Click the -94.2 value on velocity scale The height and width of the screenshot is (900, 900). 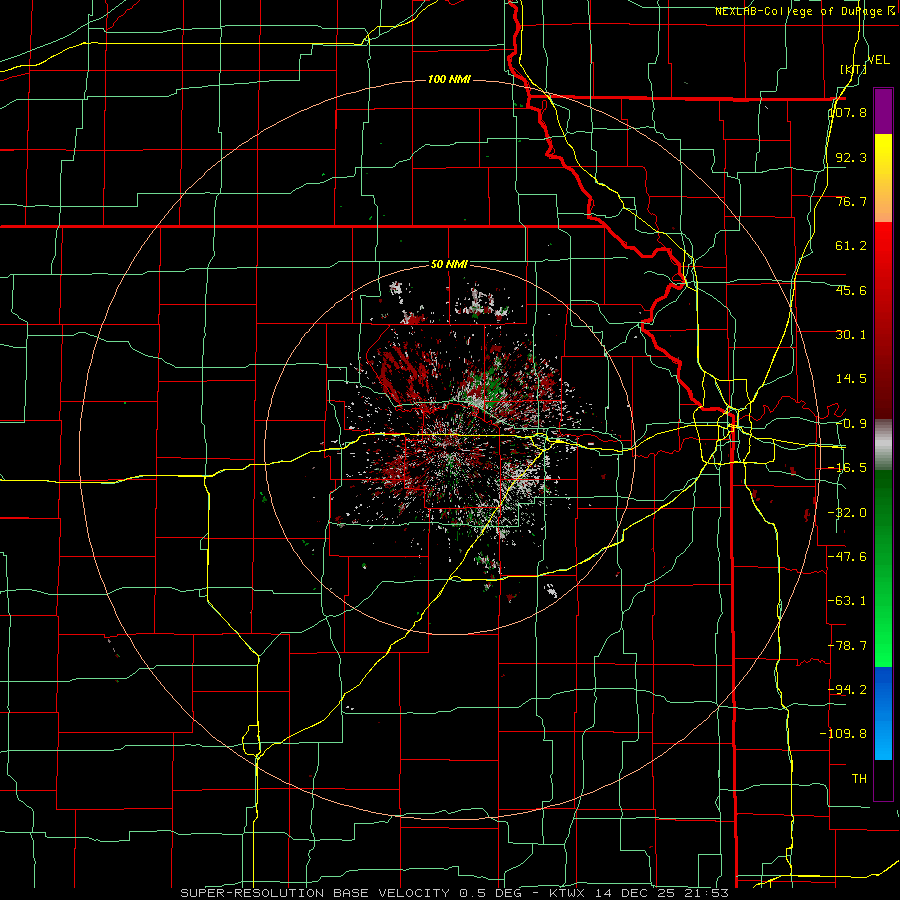coord(848,689)
